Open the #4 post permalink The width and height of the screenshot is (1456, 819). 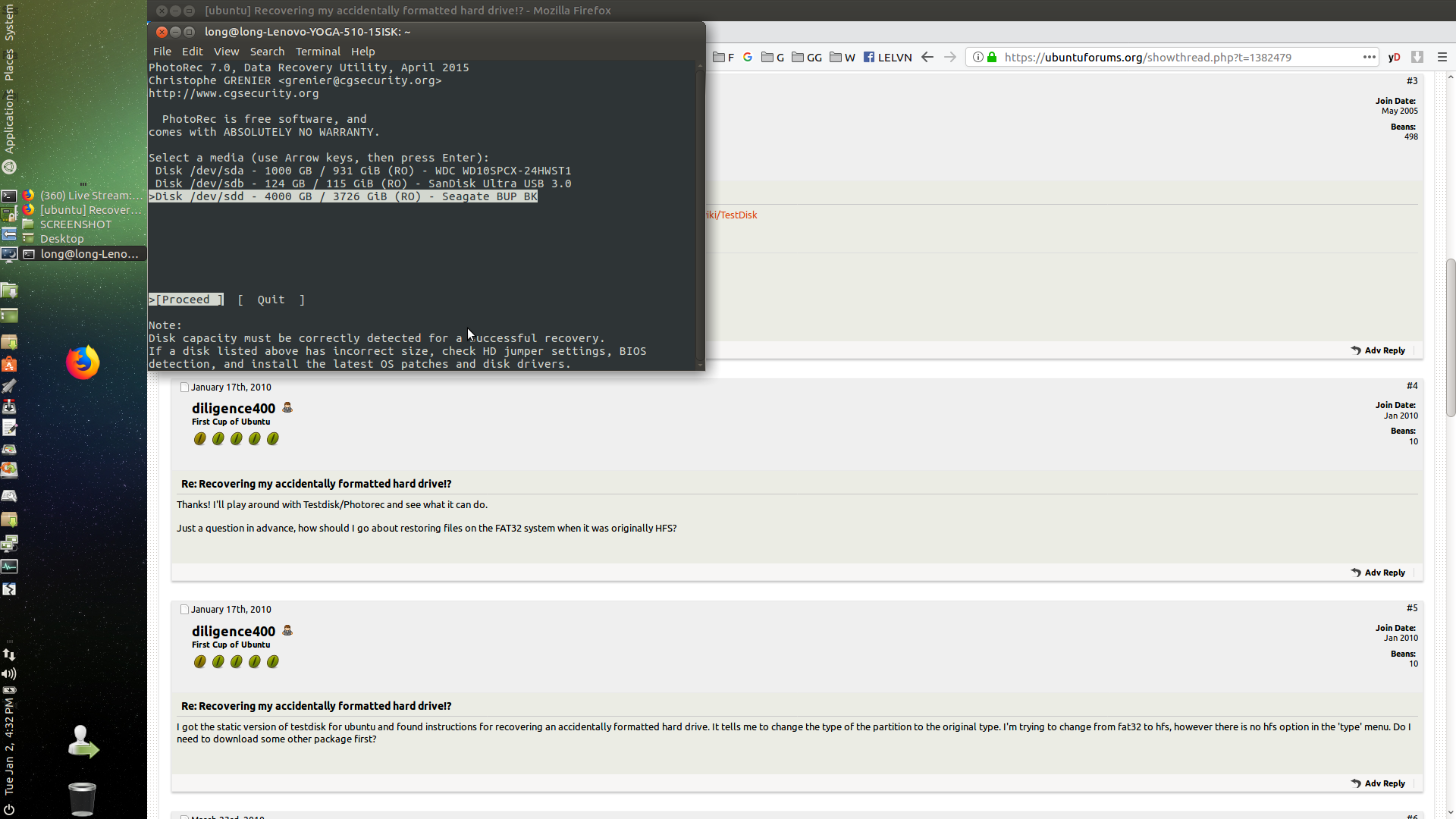tap(1412, 386)
